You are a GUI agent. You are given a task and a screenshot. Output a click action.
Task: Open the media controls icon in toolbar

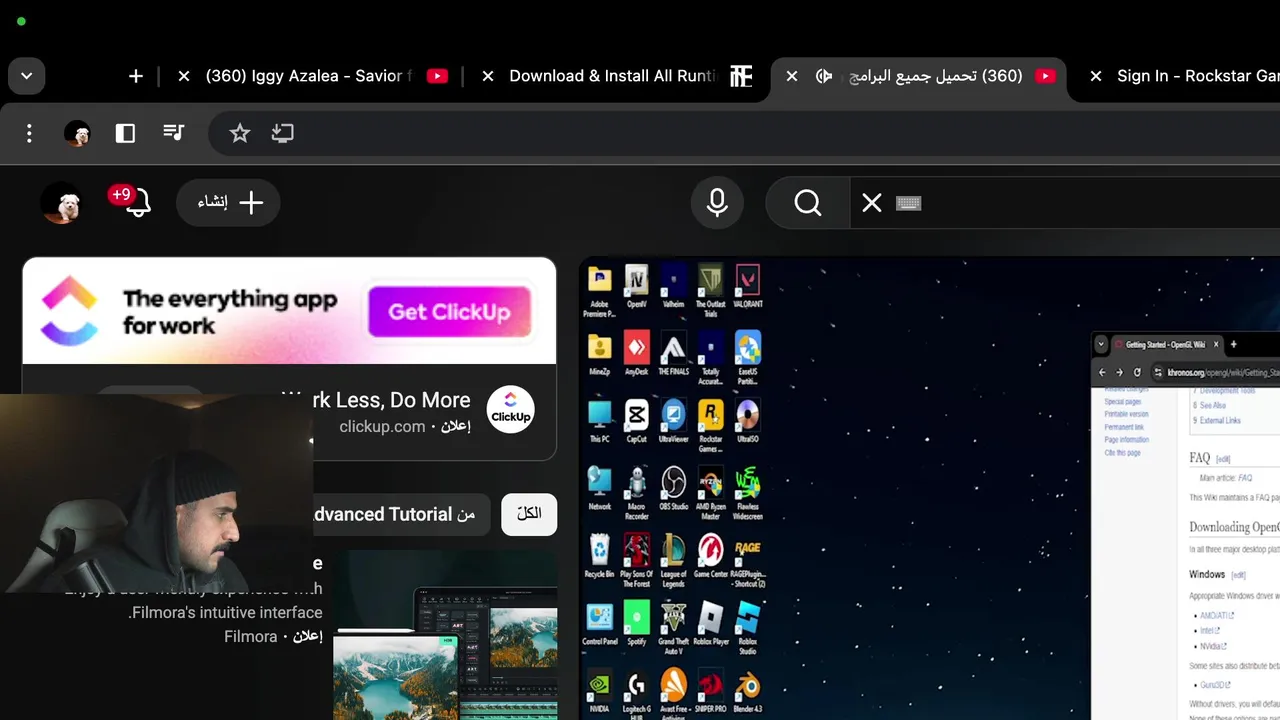tap(174, 133)
